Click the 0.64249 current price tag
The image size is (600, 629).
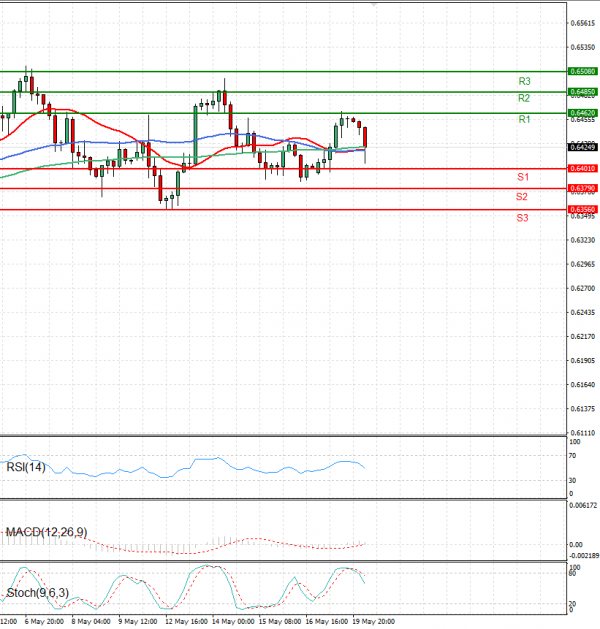tap(583, 147)
